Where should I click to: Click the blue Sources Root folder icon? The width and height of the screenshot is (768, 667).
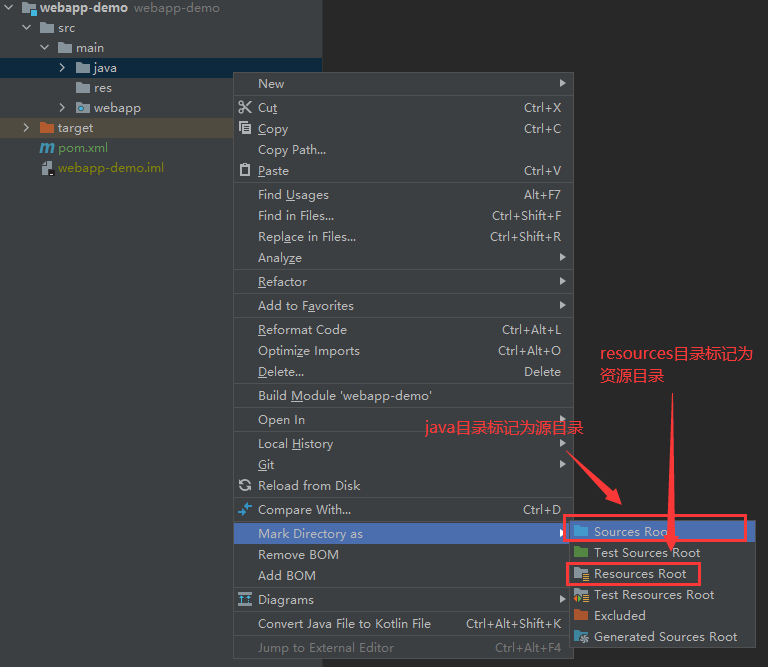pos(581,531)
